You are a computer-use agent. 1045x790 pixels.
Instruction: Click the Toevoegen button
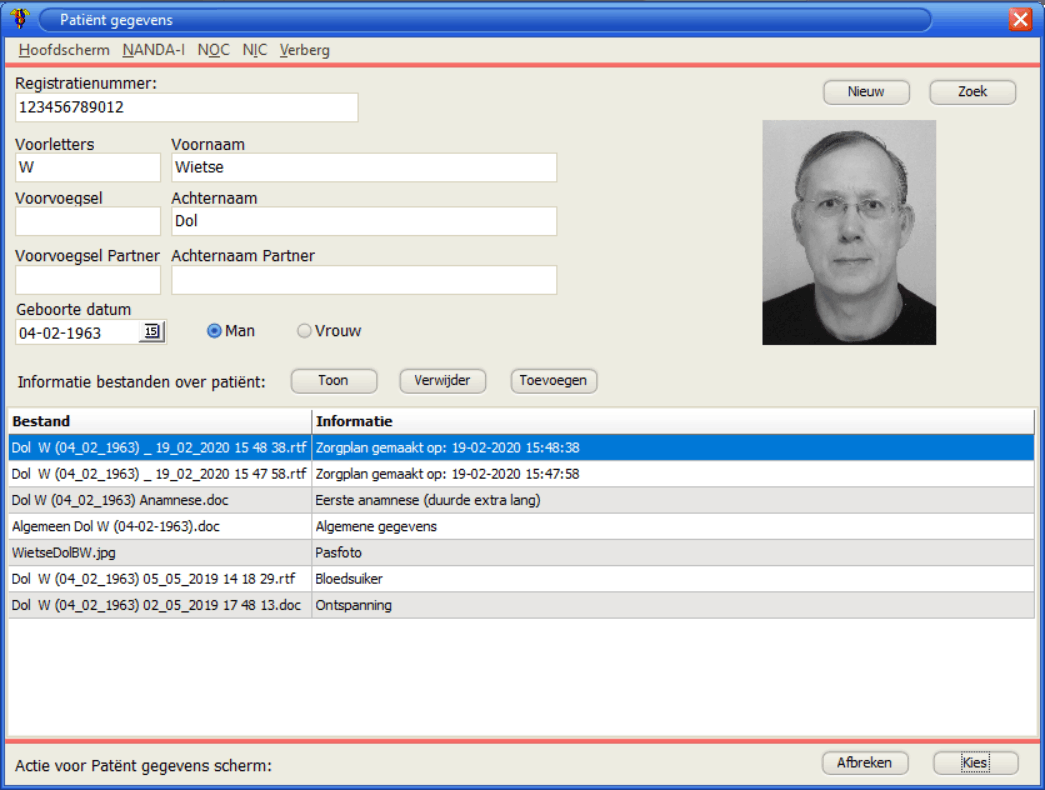[553, 381]
